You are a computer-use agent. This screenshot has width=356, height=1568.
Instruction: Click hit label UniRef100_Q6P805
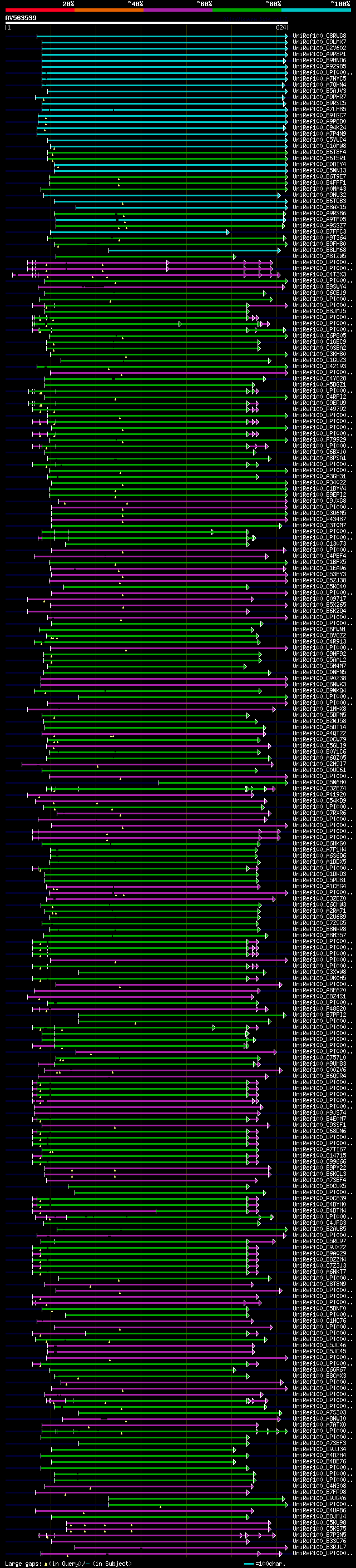pyautogui.click(x=319, y=335)
